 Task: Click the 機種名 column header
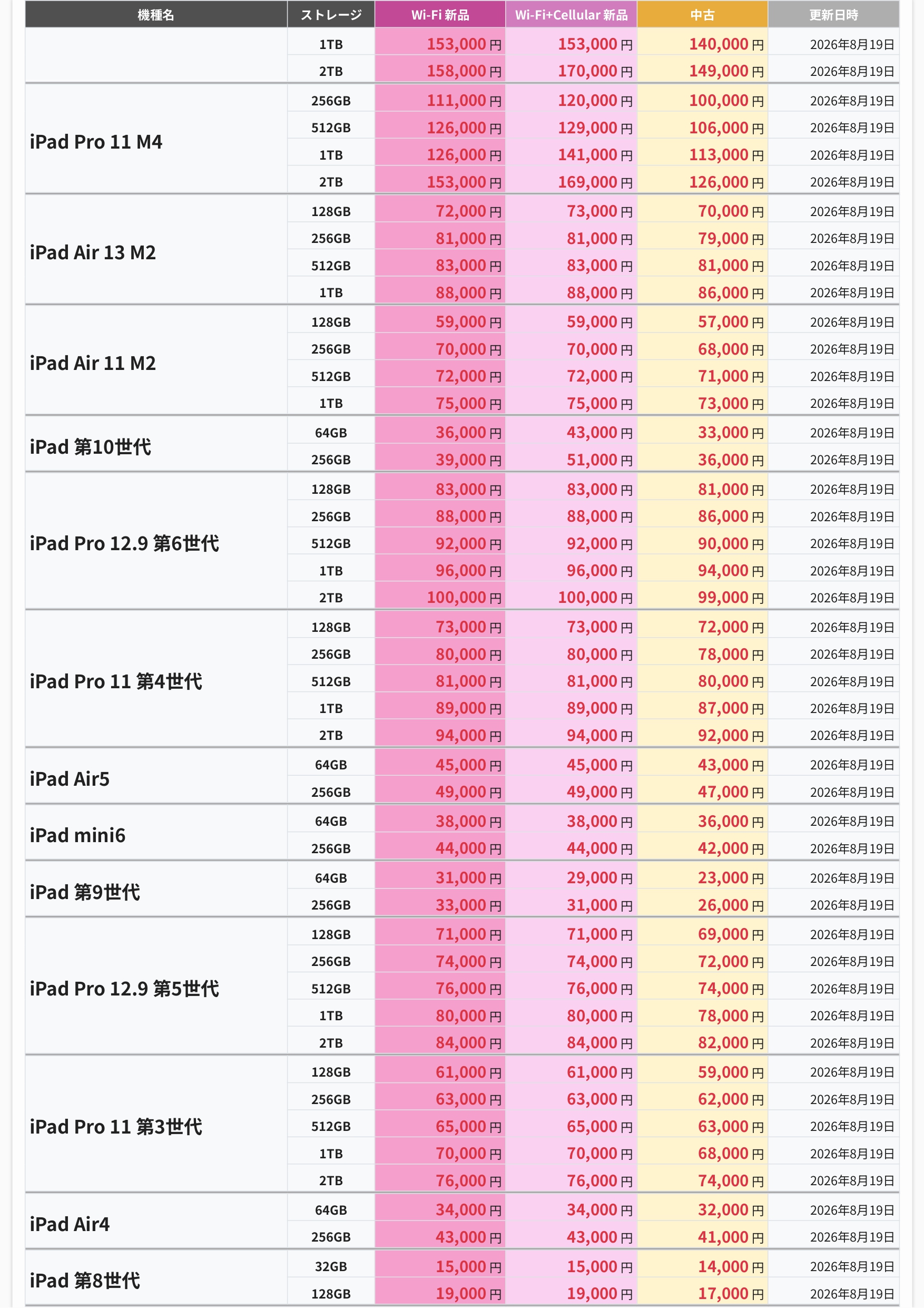tap(156, 15)
